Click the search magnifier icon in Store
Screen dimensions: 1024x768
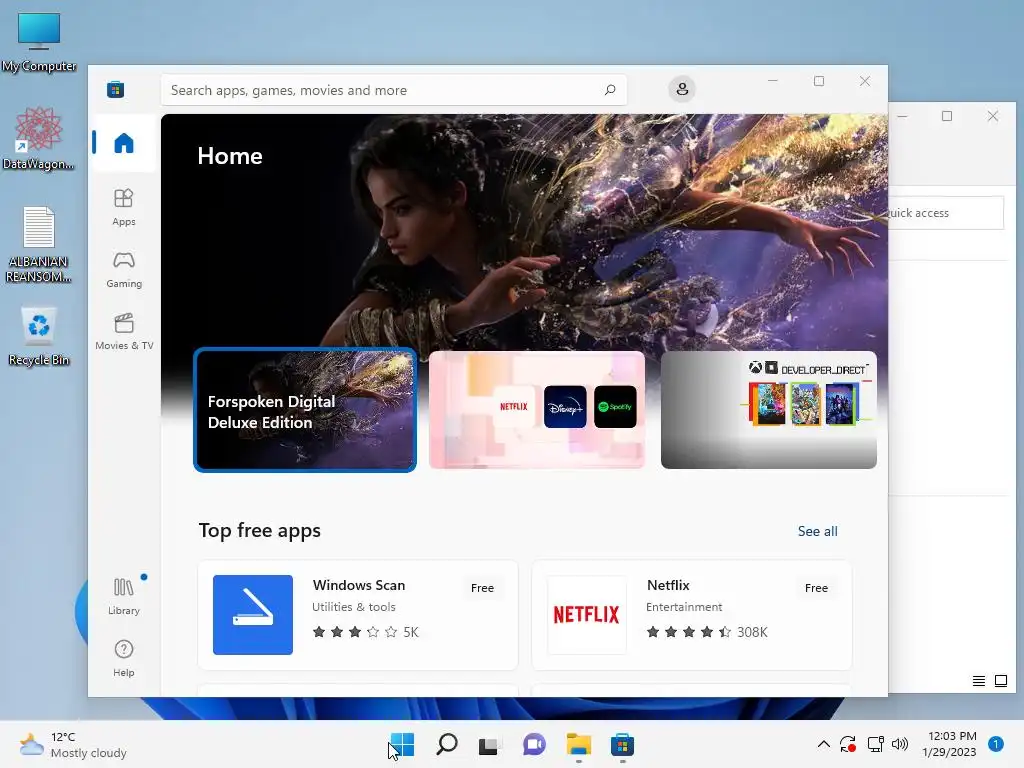coord(610,89)
